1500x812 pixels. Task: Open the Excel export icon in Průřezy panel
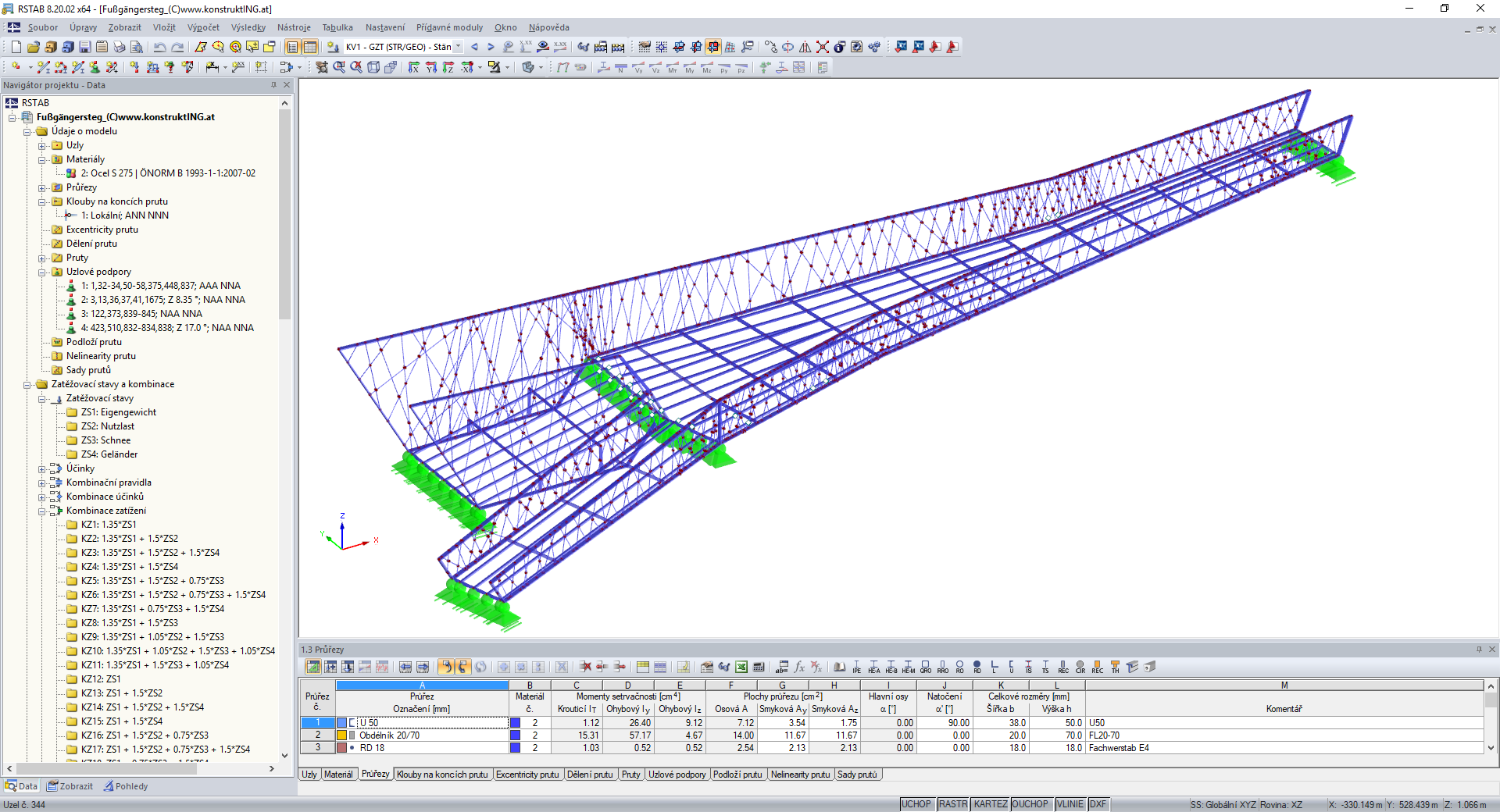(x=741, y=668)
